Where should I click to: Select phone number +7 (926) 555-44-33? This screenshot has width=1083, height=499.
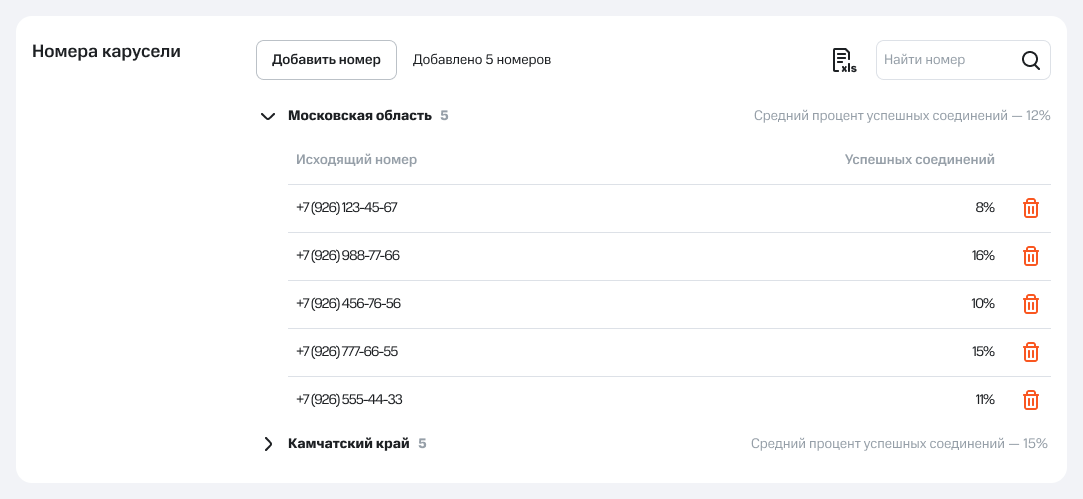pos(349,400)
